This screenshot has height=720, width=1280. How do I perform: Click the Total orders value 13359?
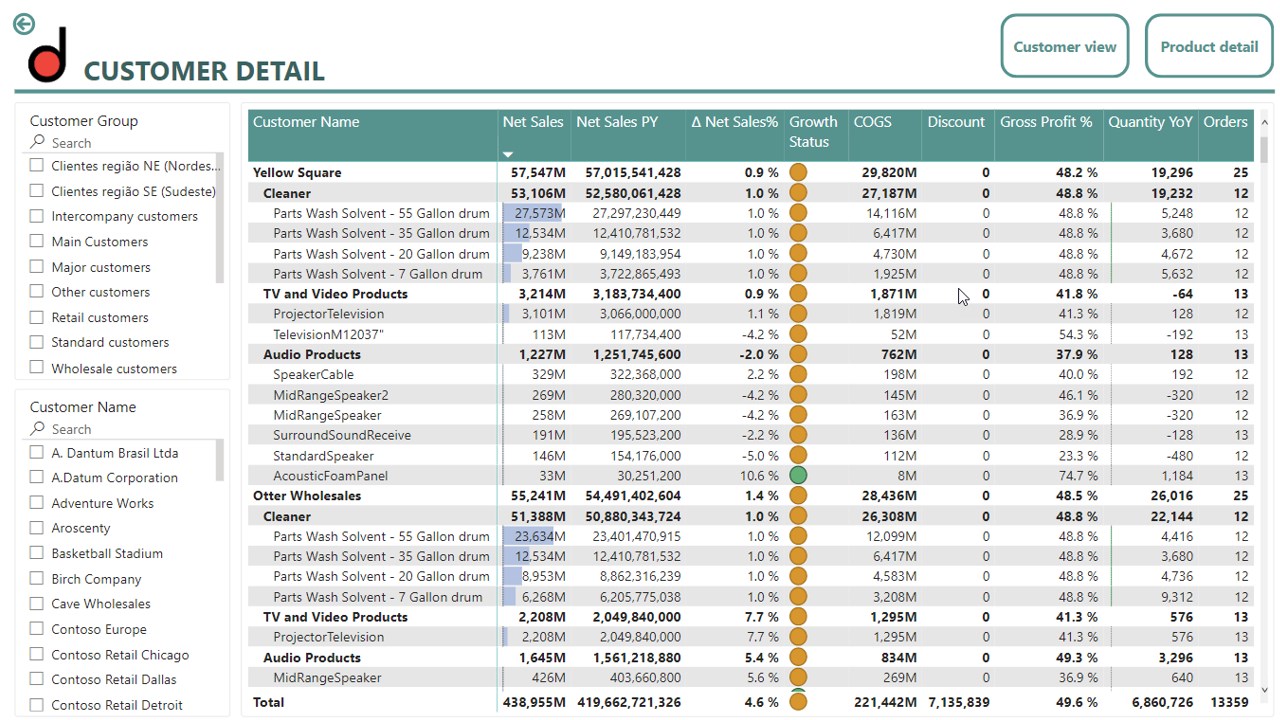[1228, 702]
